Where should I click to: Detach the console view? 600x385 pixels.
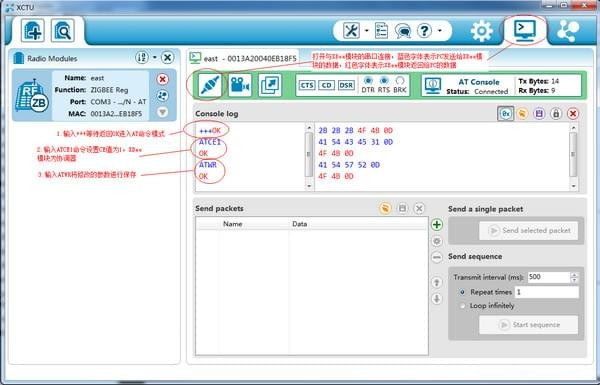(270, 85)
